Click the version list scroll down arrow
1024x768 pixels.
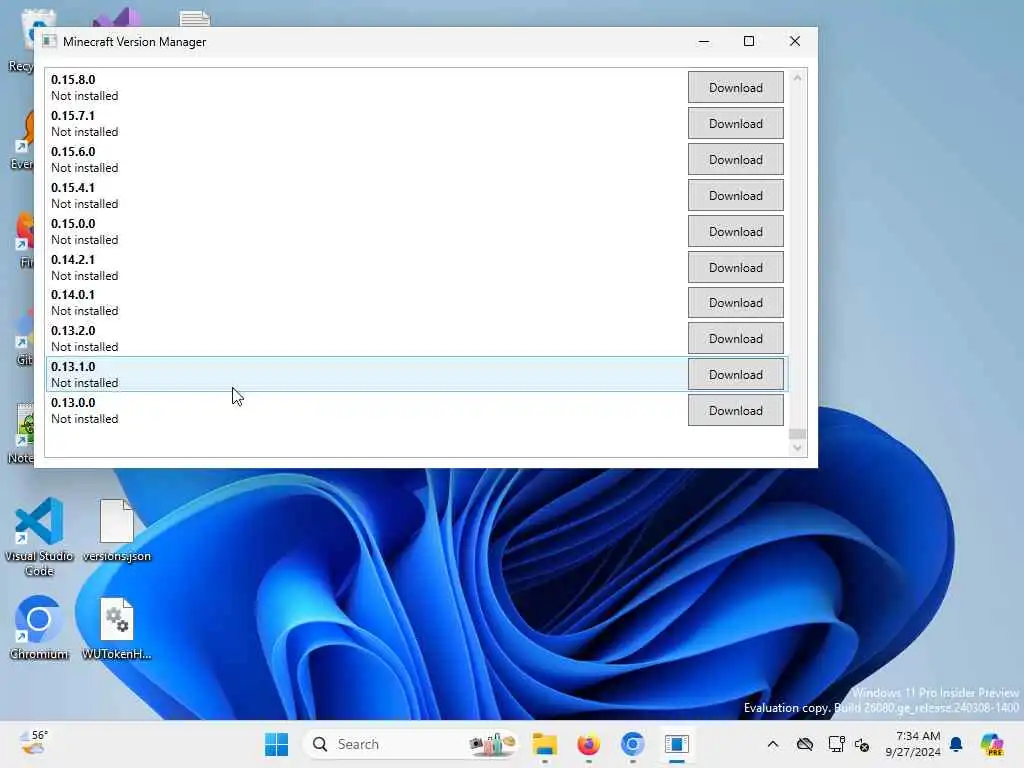tap(797, 448)
